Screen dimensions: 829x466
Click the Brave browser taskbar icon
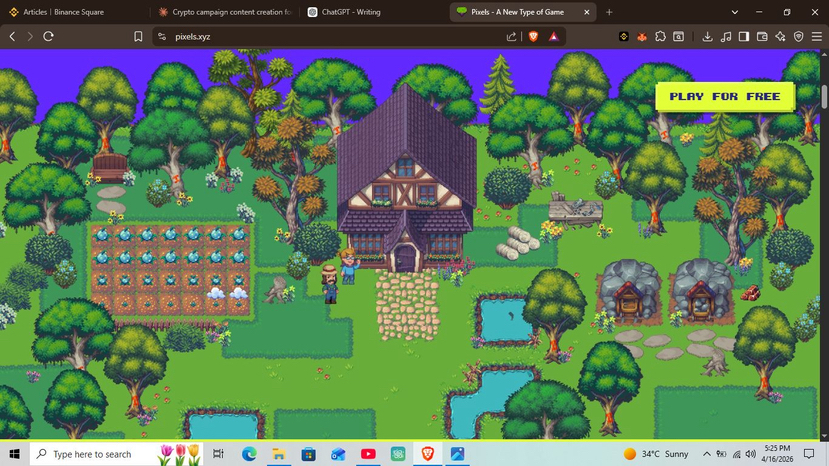pyautogui.click(x=428, y=454)
